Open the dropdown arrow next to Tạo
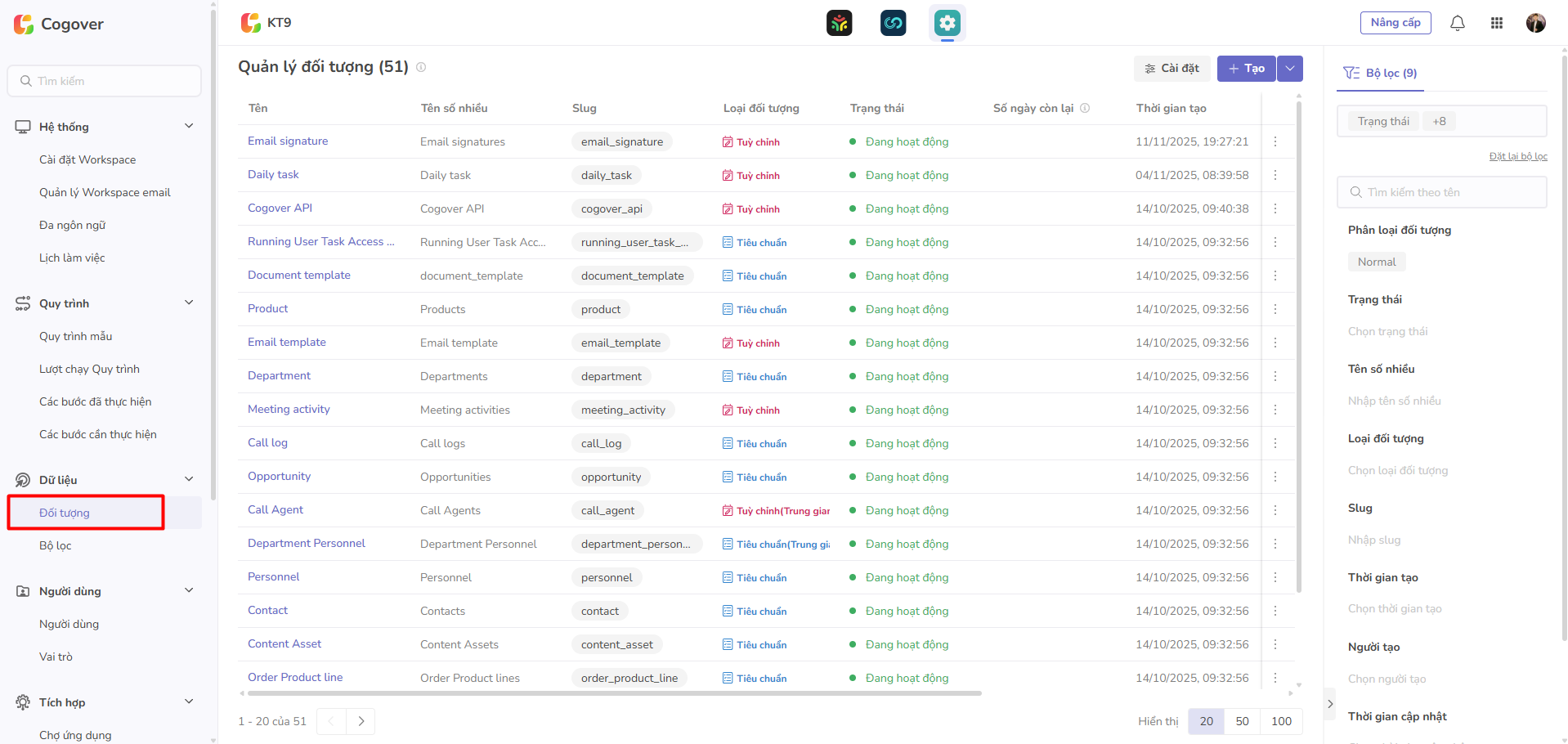The image size is (1568, 744). (x=1289, y=69)
